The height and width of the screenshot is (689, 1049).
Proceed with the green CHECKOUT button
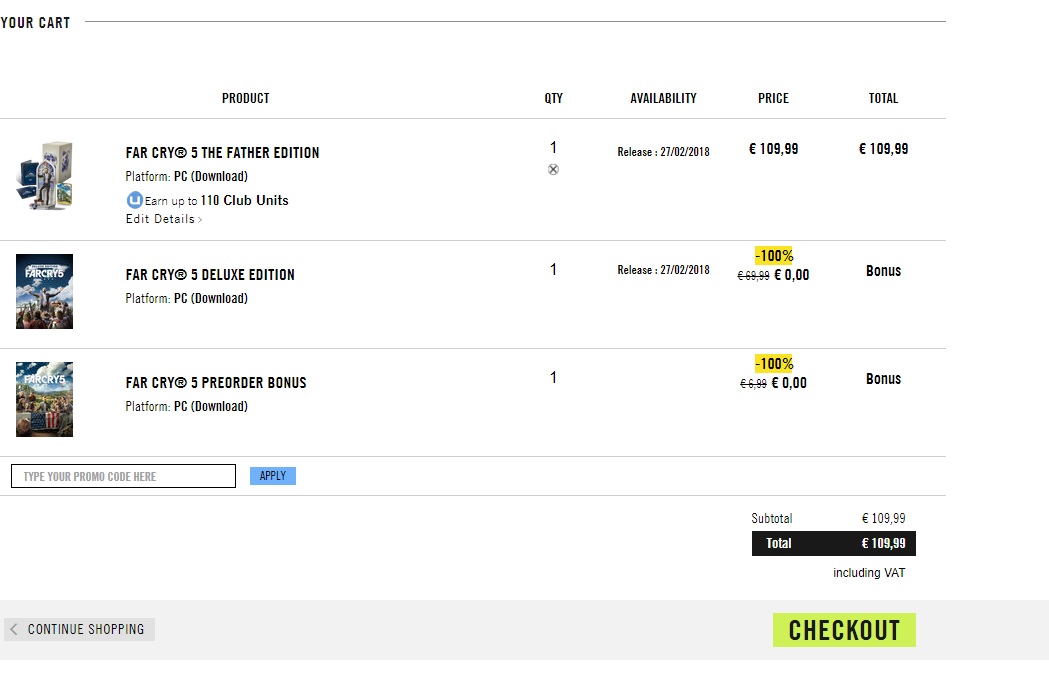pos(844,630)
